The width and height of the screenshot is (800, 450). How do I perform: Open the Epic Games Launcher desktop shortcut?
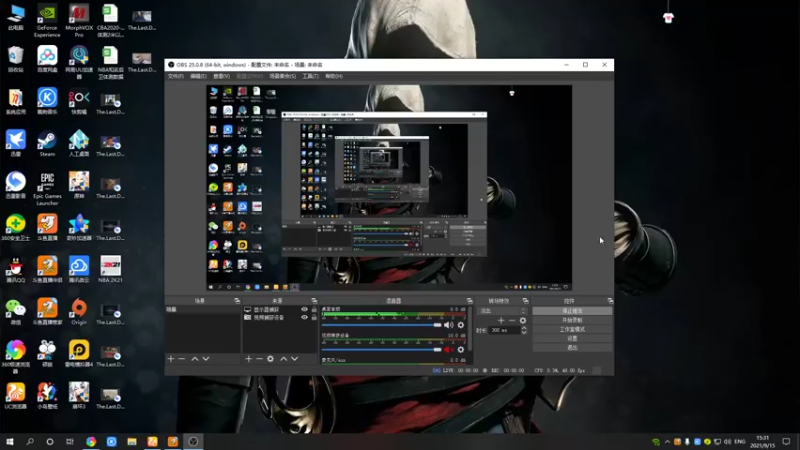(x=47, y=189)
